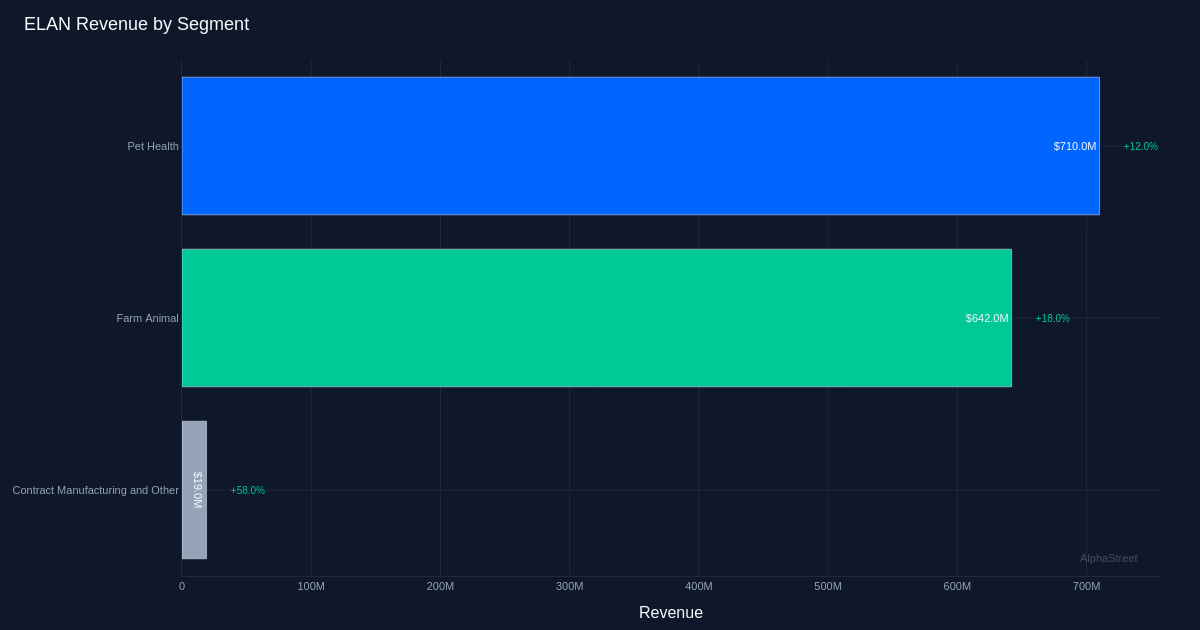
Task: Click the '+18.0%' growth label
Action: tap(1053, 318)
